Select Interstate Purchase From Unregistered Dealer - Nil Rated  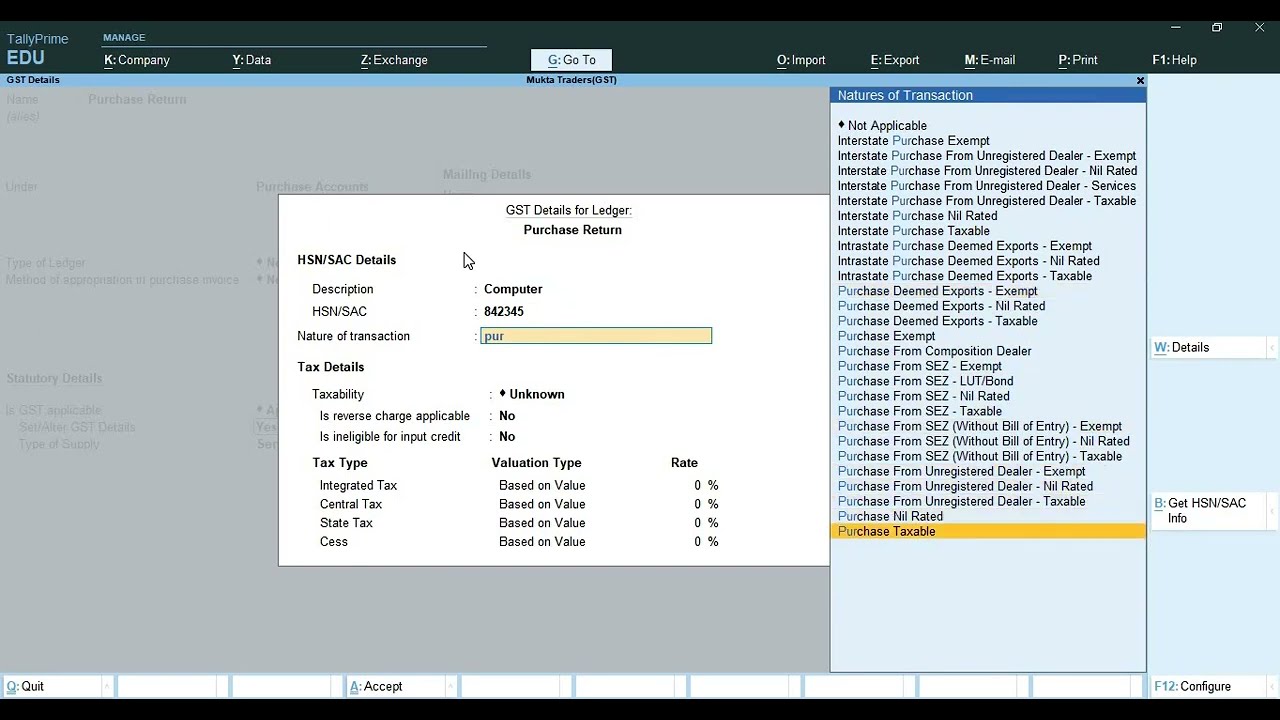point(988,171)
